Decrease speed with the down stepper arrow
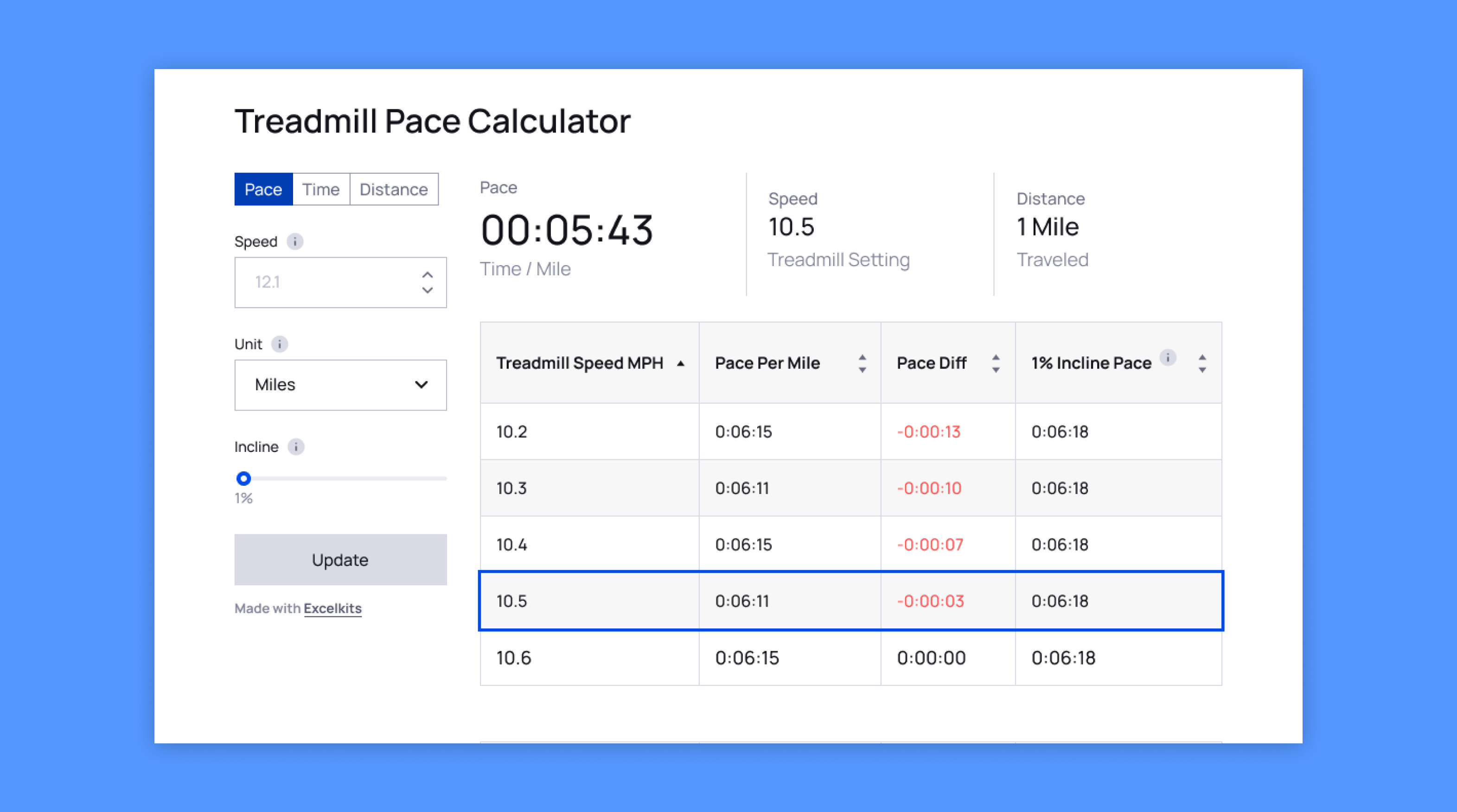The image size is (1457, 812). tap(428, 291)
